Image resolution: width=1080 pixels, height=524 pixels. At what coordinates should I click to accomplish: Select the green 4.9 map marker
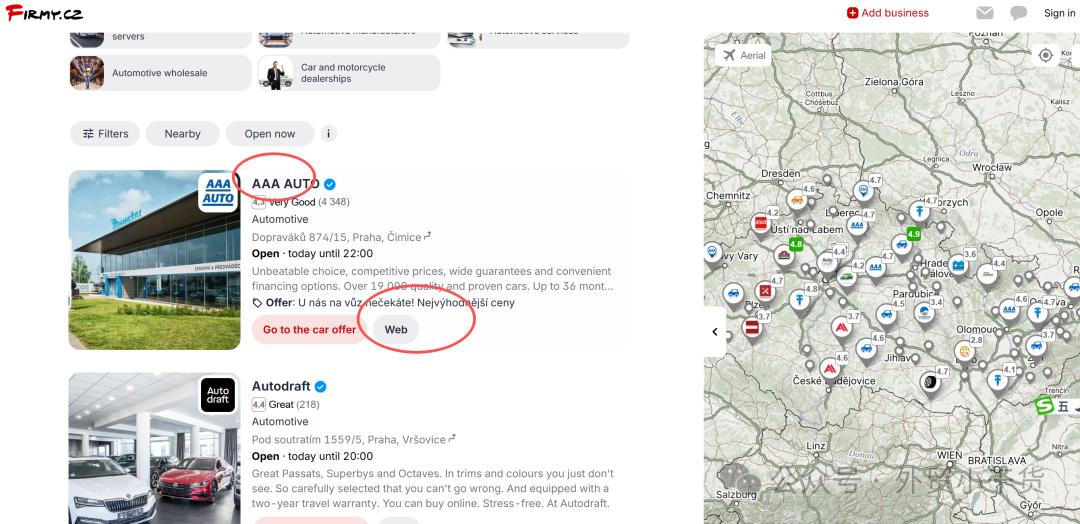point(913,234)
